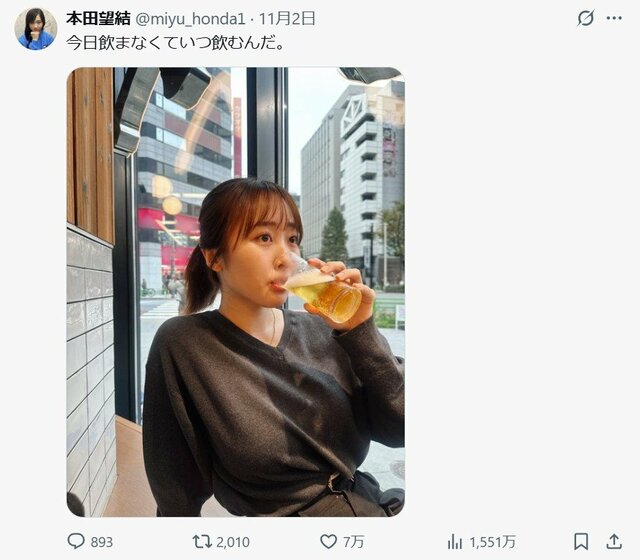Open the author's profile avatar
640x560 pixels.
[35, 28]
